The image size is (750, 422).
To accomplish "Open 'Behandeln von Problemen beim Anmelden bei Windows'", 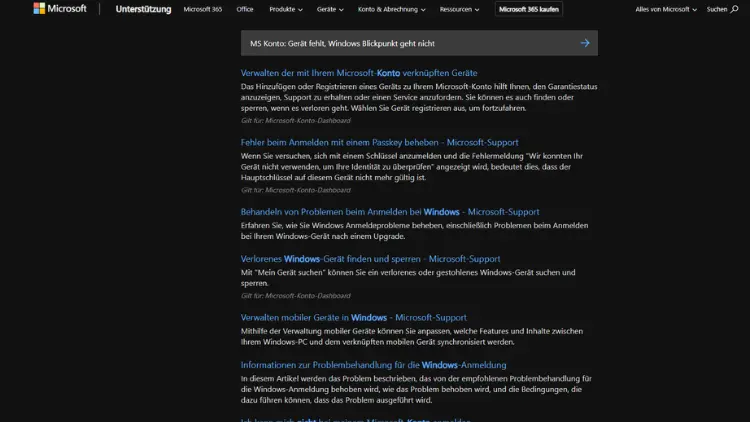I will [x=390, y=211].
